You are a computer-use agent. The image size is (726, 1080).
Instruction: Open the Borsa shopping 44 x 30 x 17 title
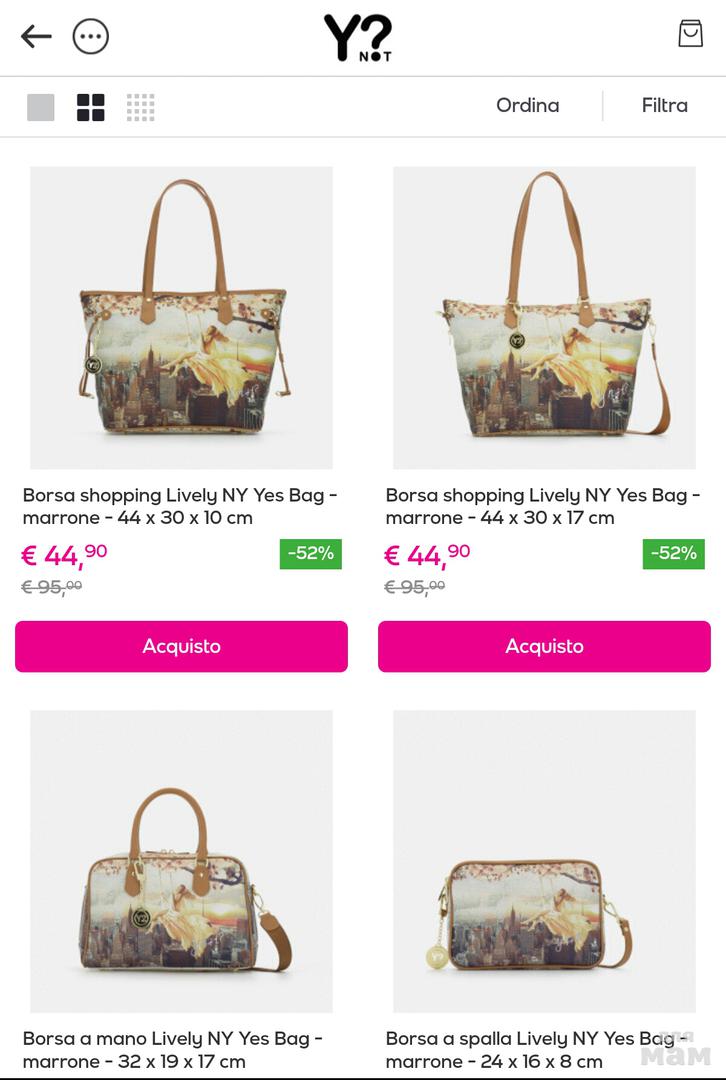coord(543,506)
